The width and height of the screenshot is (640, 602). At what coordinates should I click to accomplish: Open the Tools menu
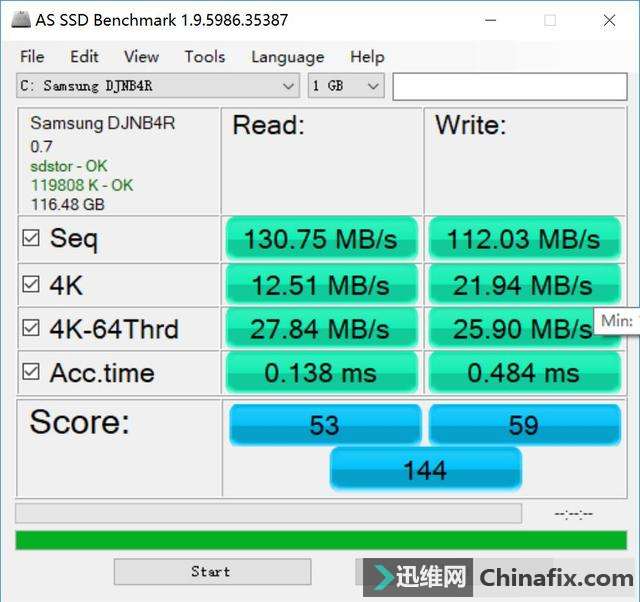[205, 57]
